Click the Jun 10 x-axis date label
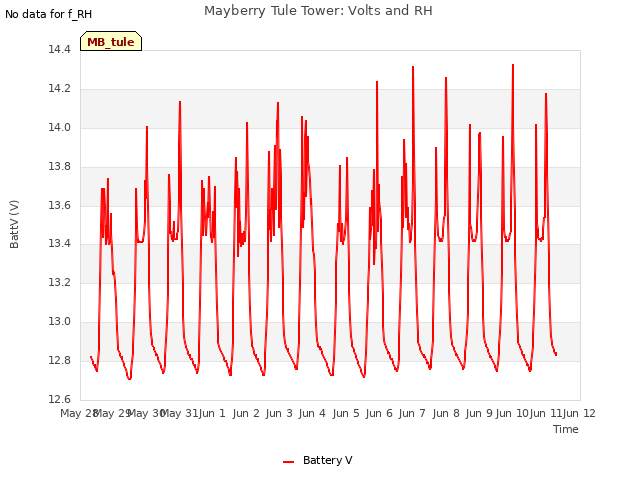 512,413
